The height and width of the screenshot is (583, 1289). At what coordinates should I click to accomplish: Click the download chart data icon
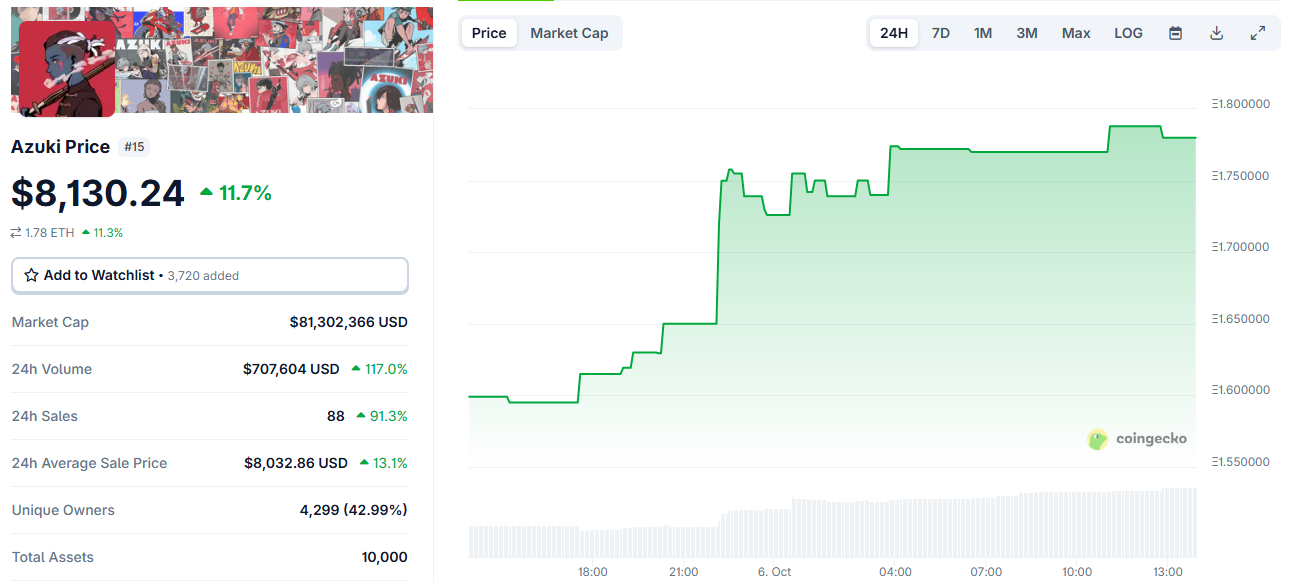click(1217, 33)
